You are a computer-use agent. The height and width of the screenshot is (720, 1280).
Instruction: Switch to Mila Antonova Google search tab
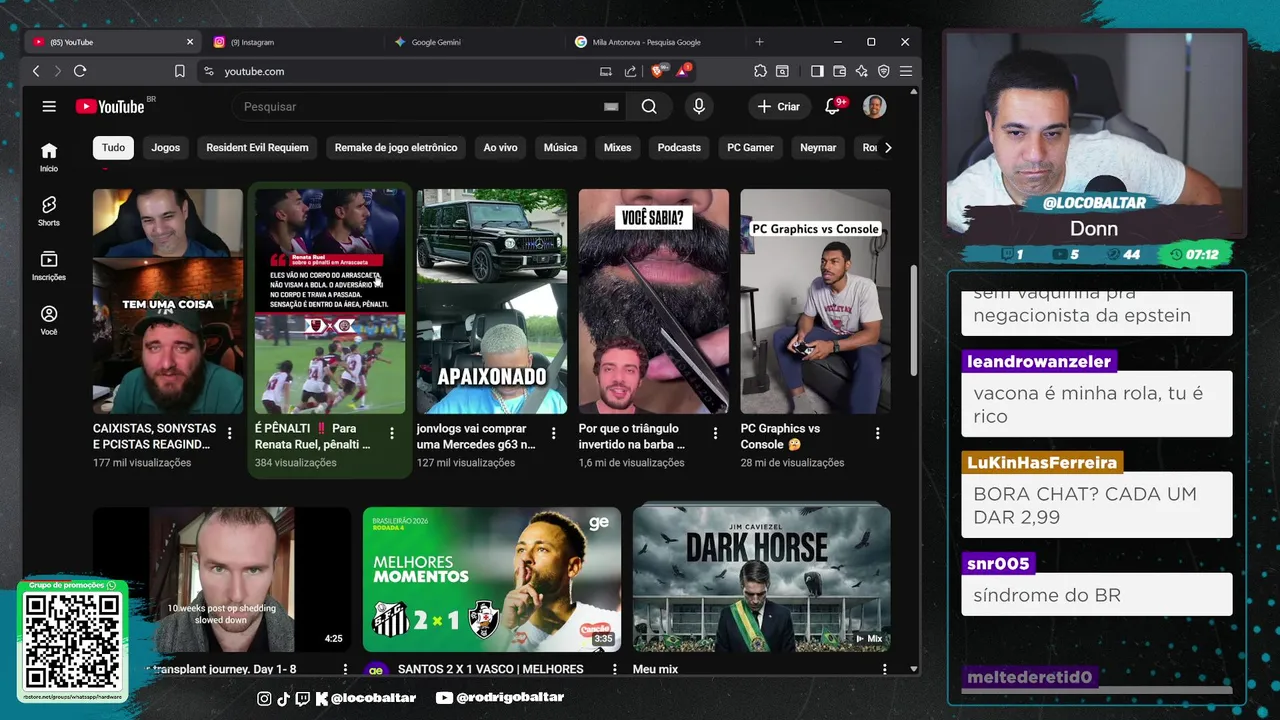click(650, 42)
